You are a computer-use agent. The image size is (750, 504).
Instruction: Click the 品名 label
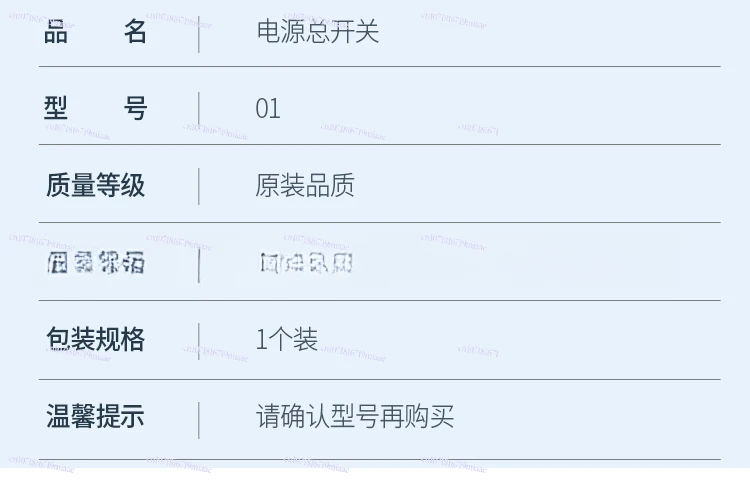[x=95, y=32]
